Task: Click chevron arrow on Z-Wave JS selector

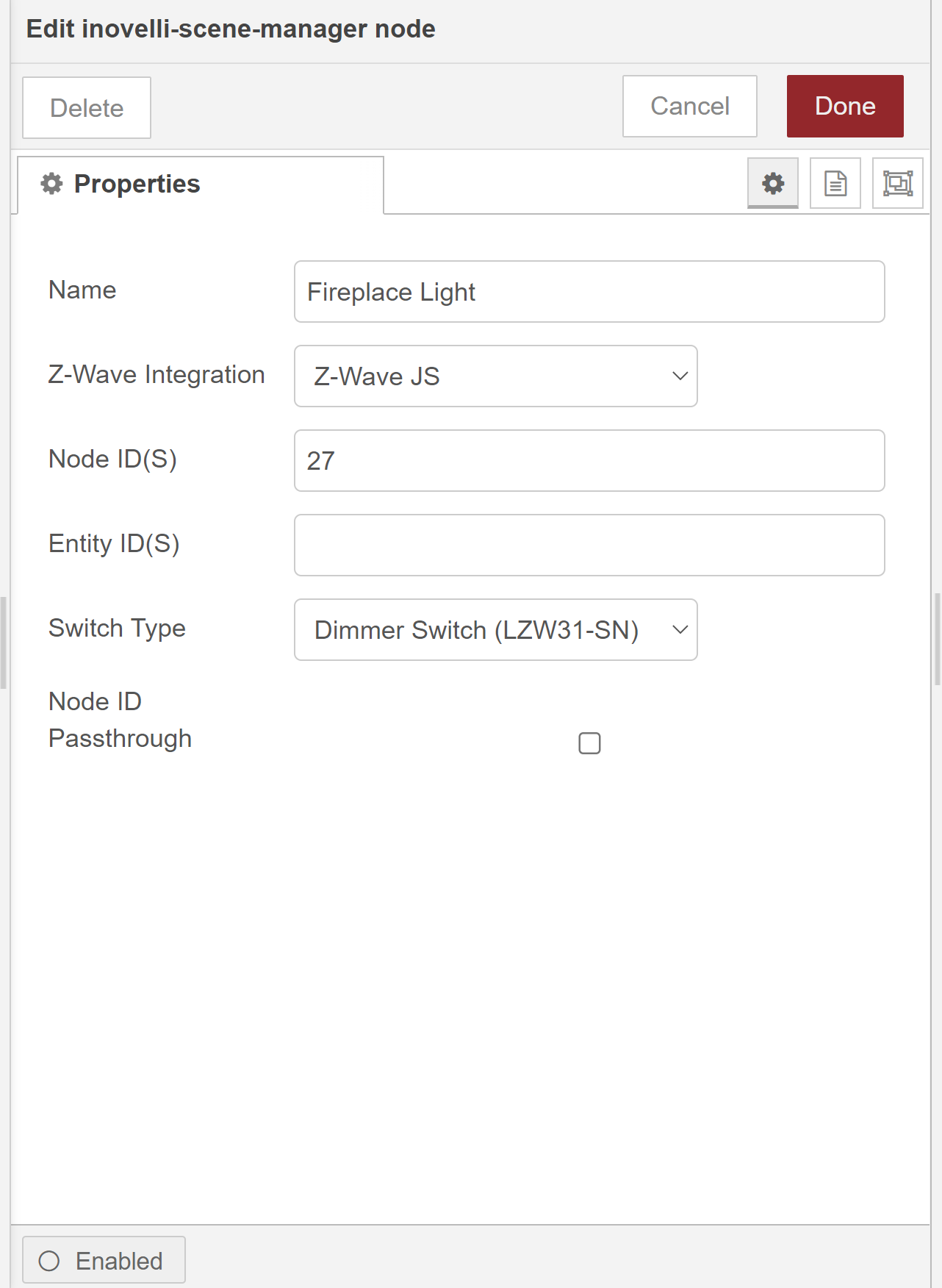Action: [680, 376]
